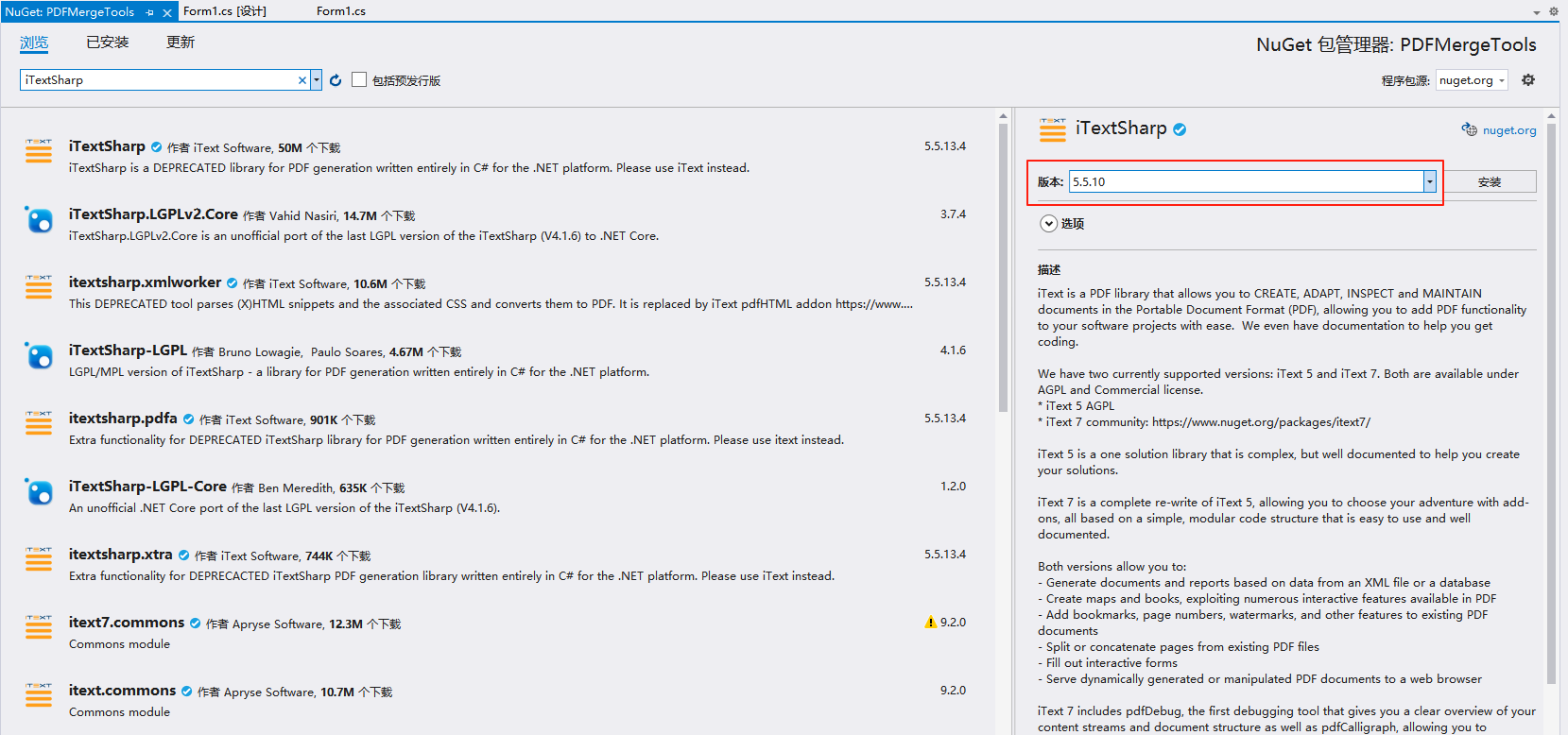Close the NuGet: PDFMergeTools tab

pyautogui.click(x=167, y=12)
